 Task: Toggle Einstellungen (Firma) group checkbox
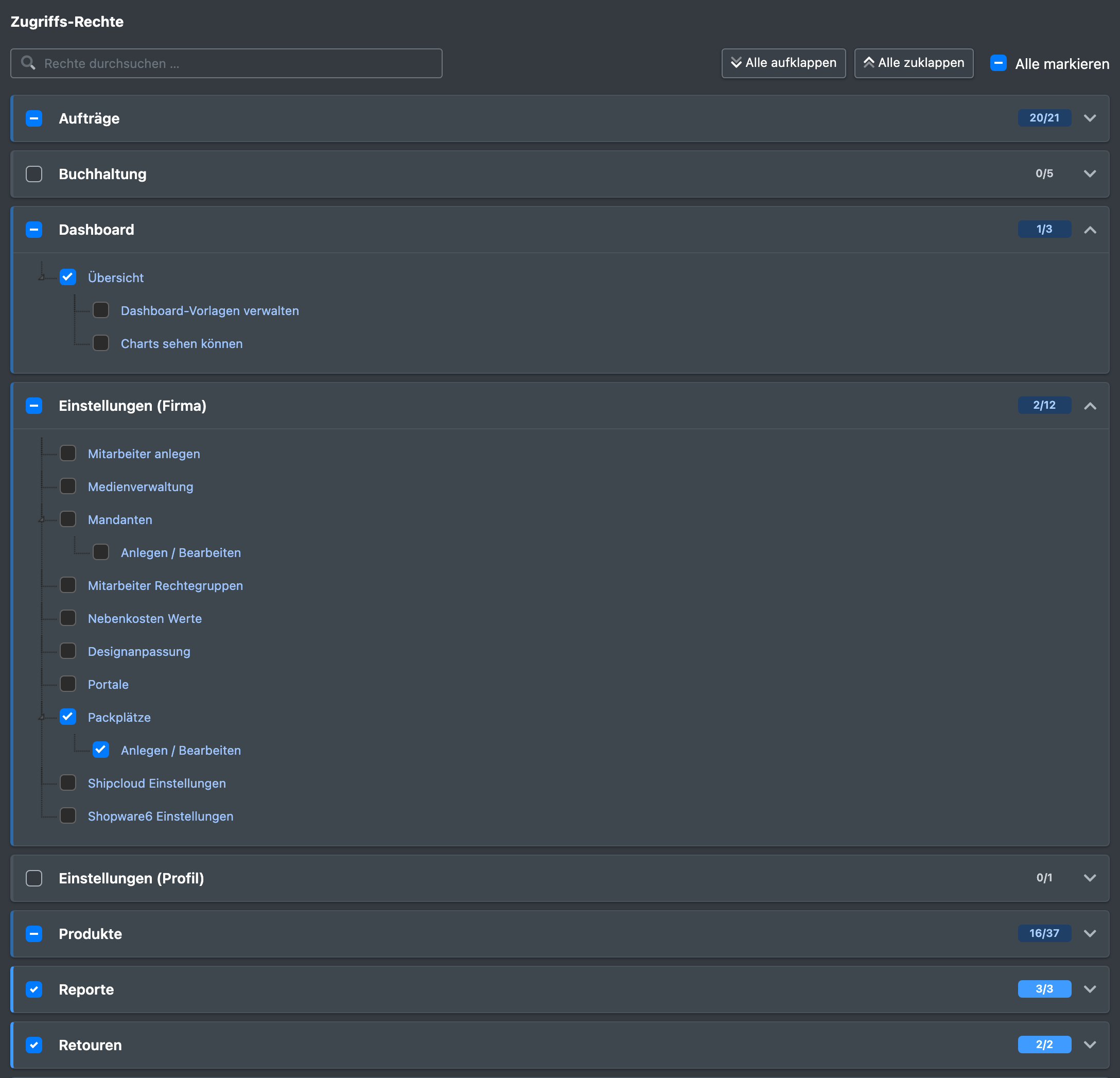(x=34, y=406)
